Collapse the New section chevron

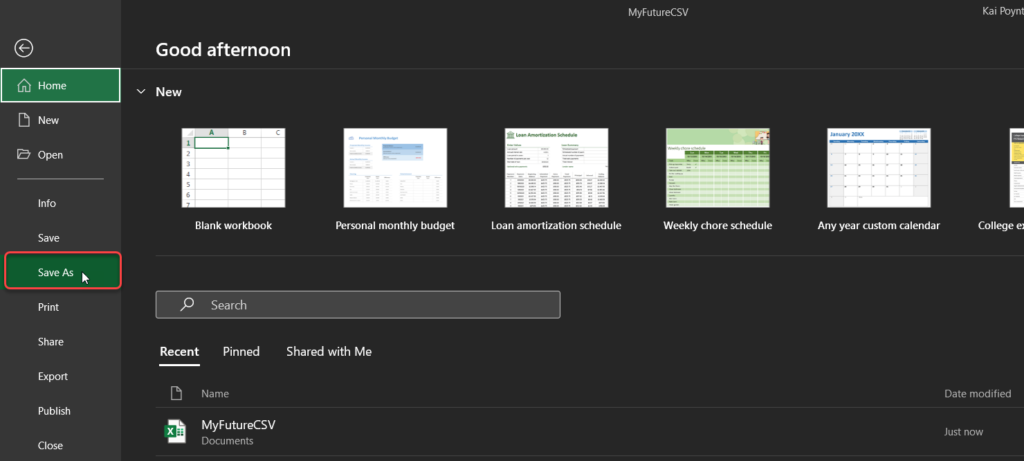(x=141, y=92)
